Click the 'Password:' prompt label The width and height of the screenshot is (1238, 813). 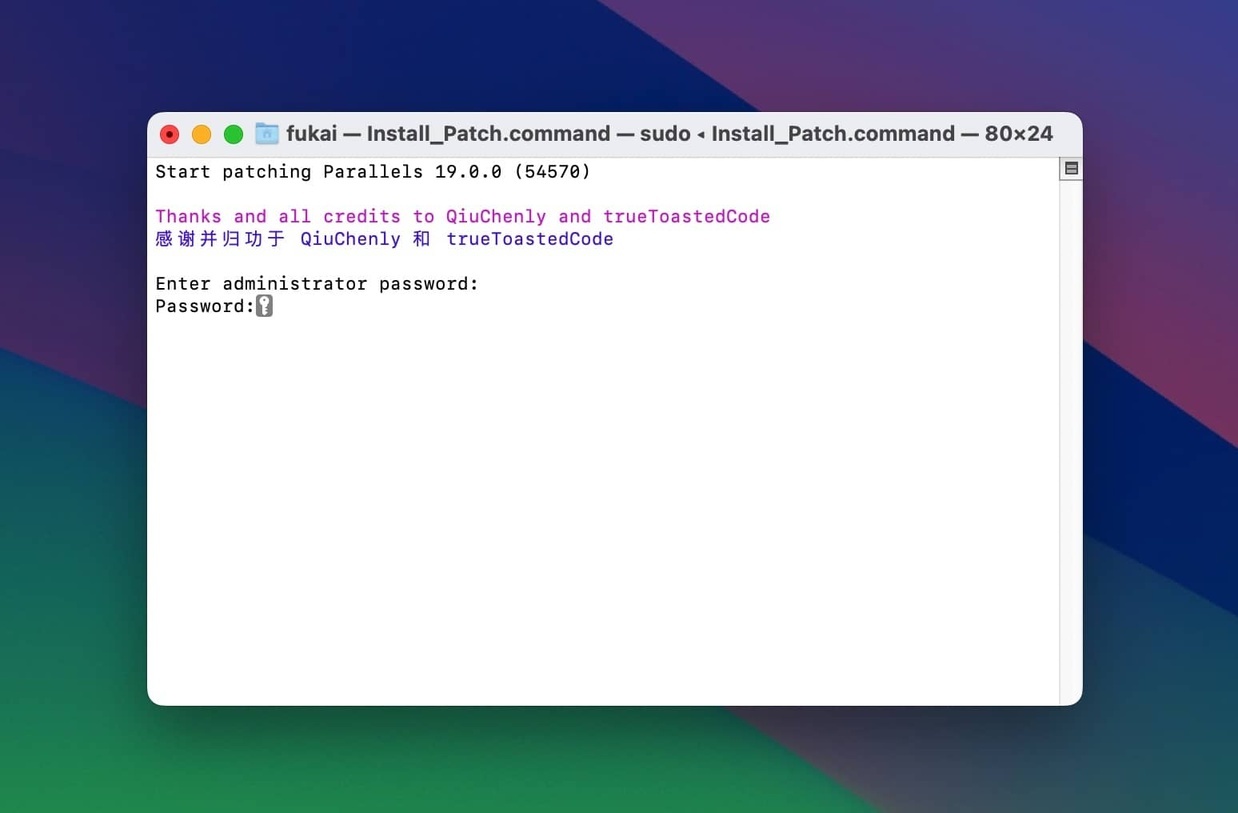[x=205, y=306]
